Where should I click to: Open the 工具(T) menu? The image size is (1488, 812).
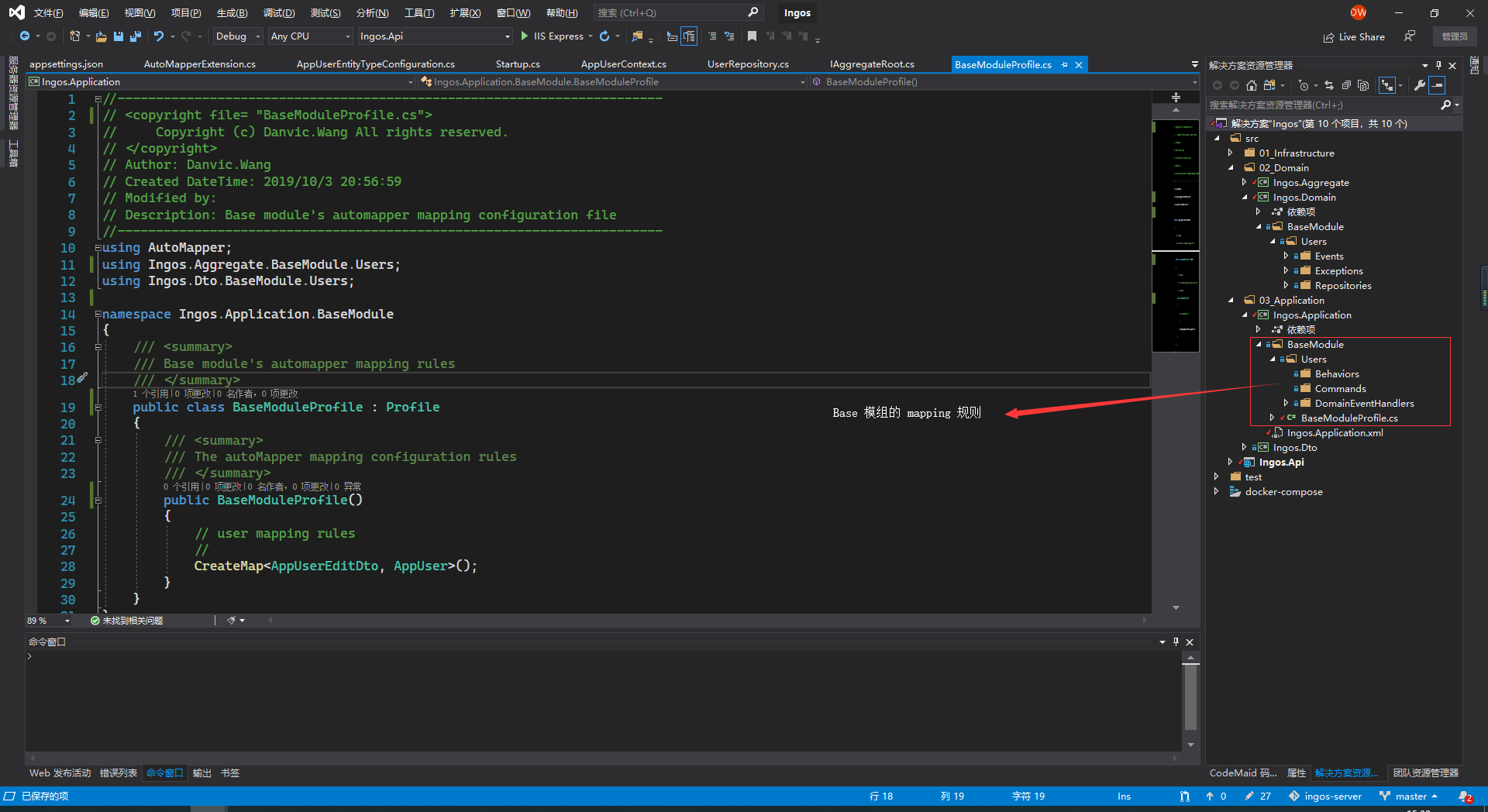click(x=419, y=13)
